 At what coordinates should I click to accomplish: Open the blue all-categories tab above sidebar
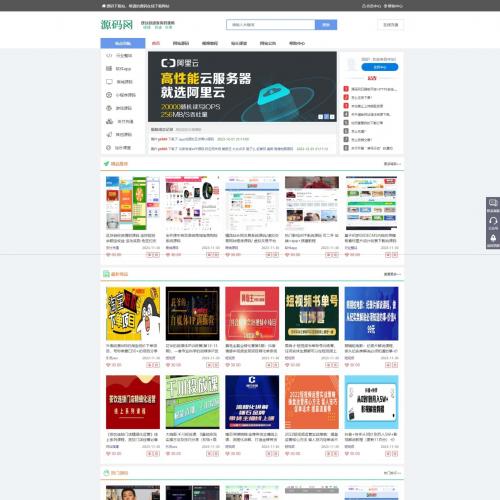[x=123, y=43]
